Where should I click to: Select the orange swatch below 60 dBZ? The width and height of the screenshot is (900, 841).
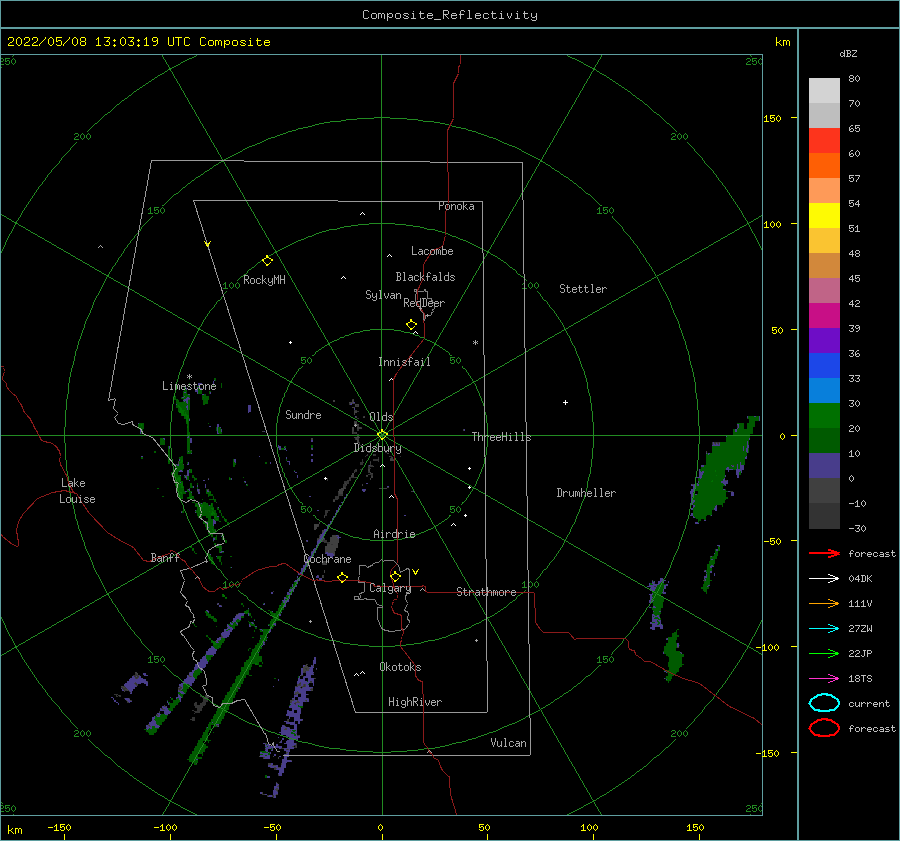824,166
